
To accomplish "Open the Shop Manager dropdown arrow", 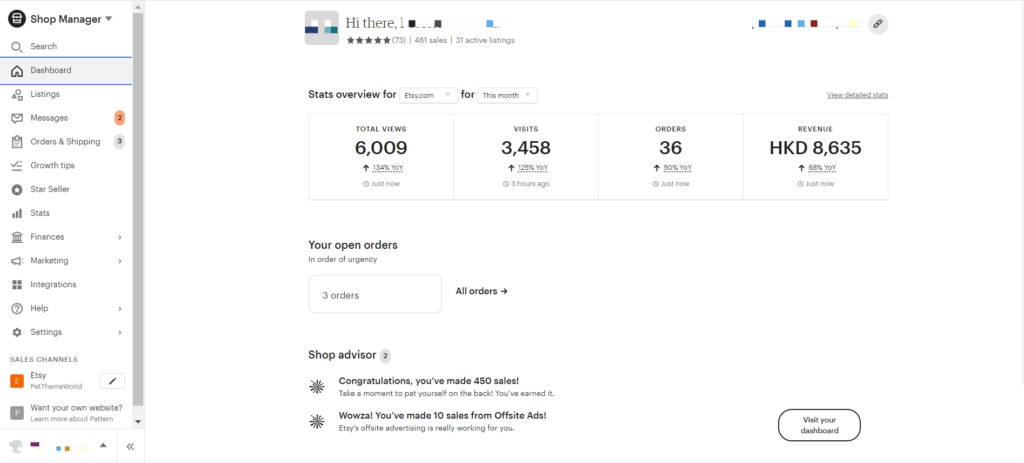I will 108,19.
